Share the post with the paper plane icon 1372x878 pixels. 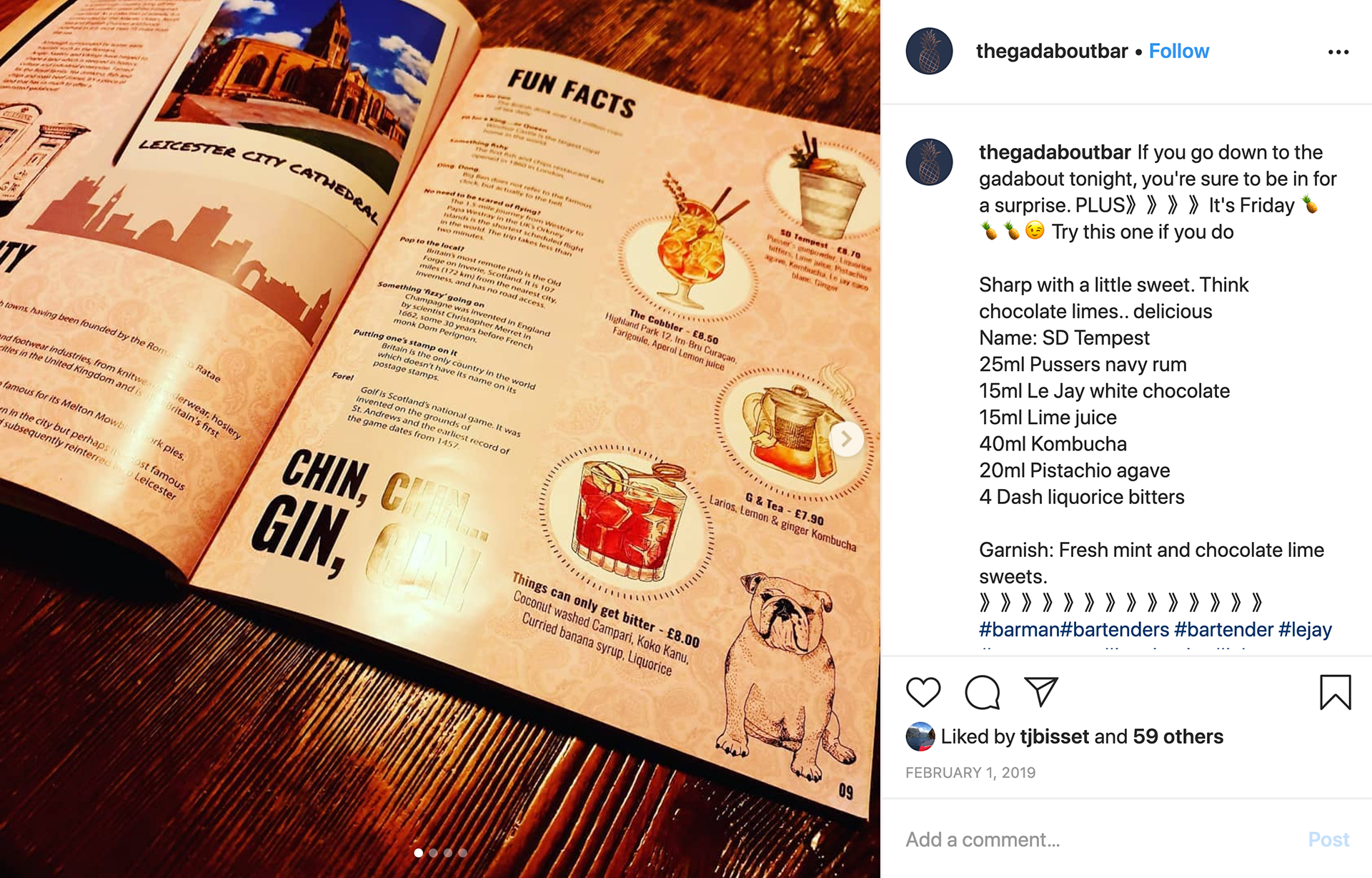point(1041,691)
